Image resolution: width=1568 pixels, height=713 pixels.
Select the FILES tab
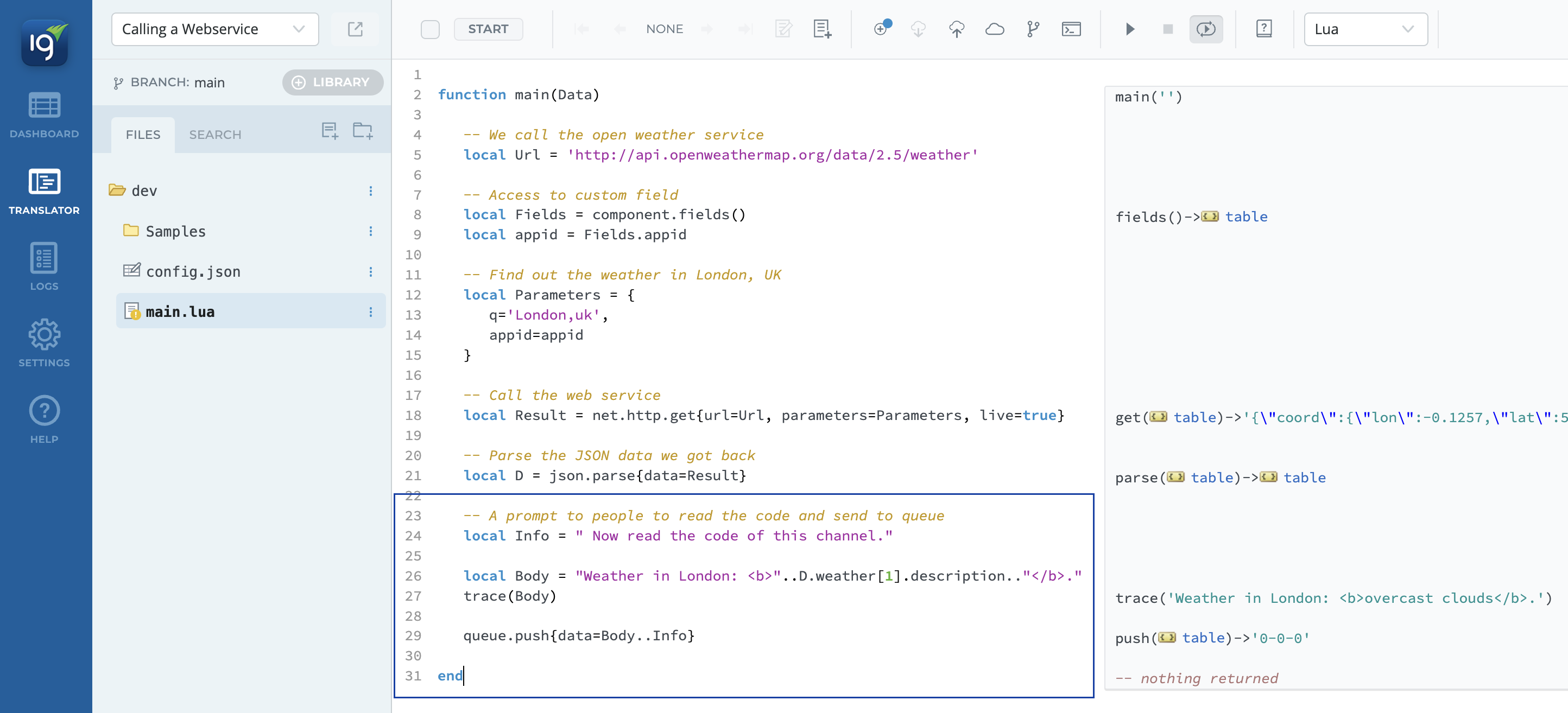(143, 135)
